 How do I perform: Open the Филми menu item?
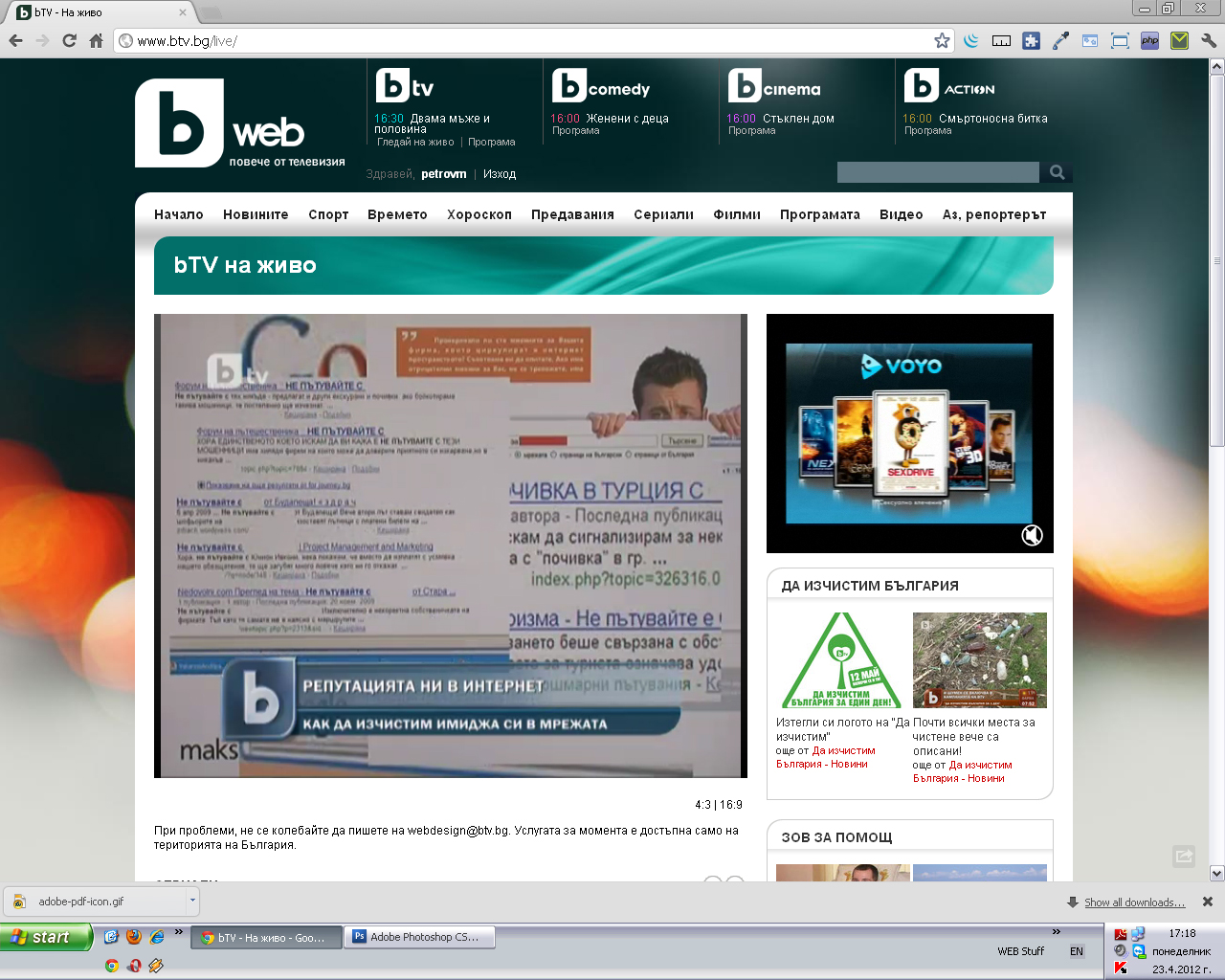(x=737, y=214)
